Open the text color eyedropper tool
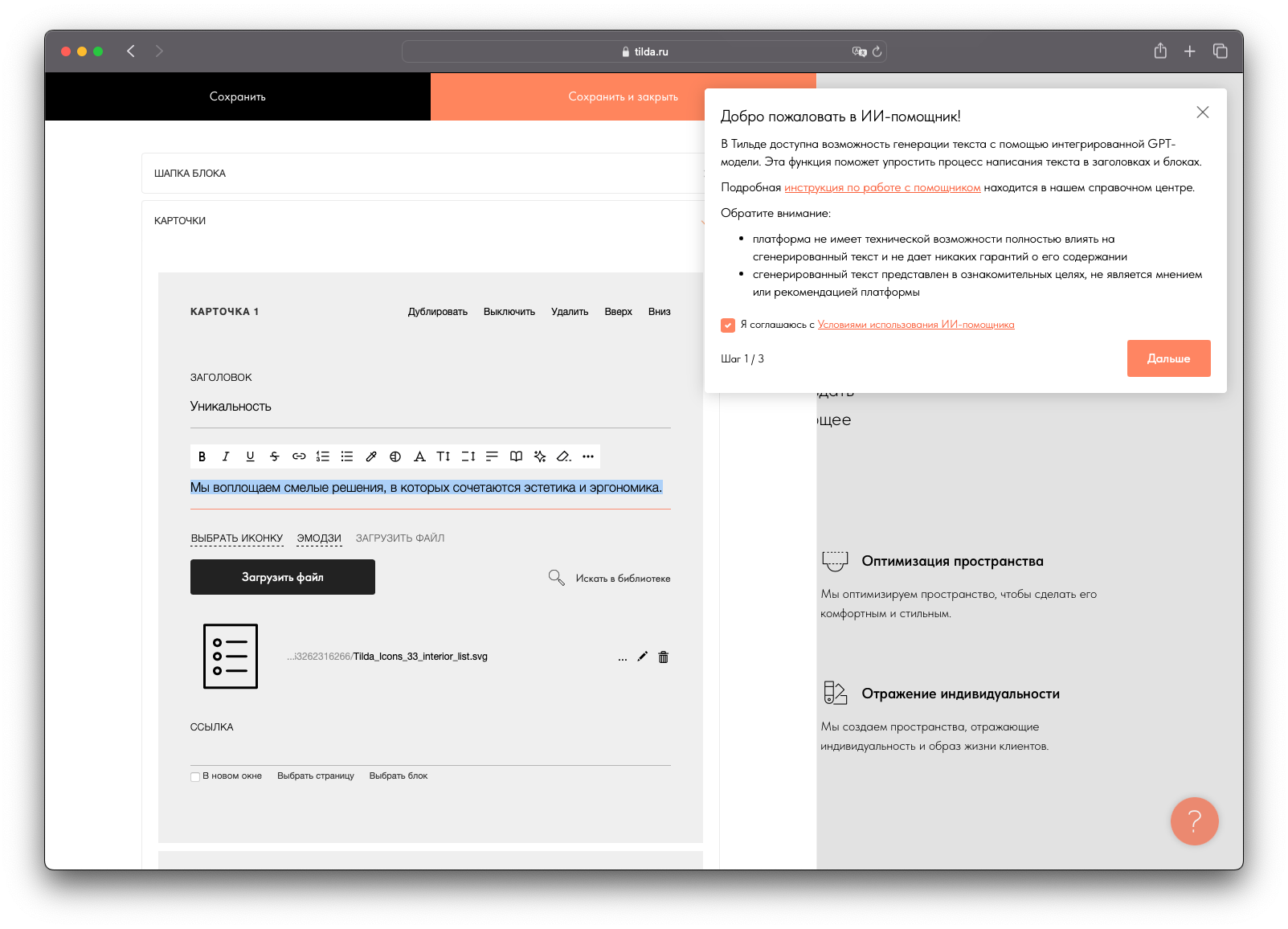The width and height of the screenshot is (1288, 929). 371,456
